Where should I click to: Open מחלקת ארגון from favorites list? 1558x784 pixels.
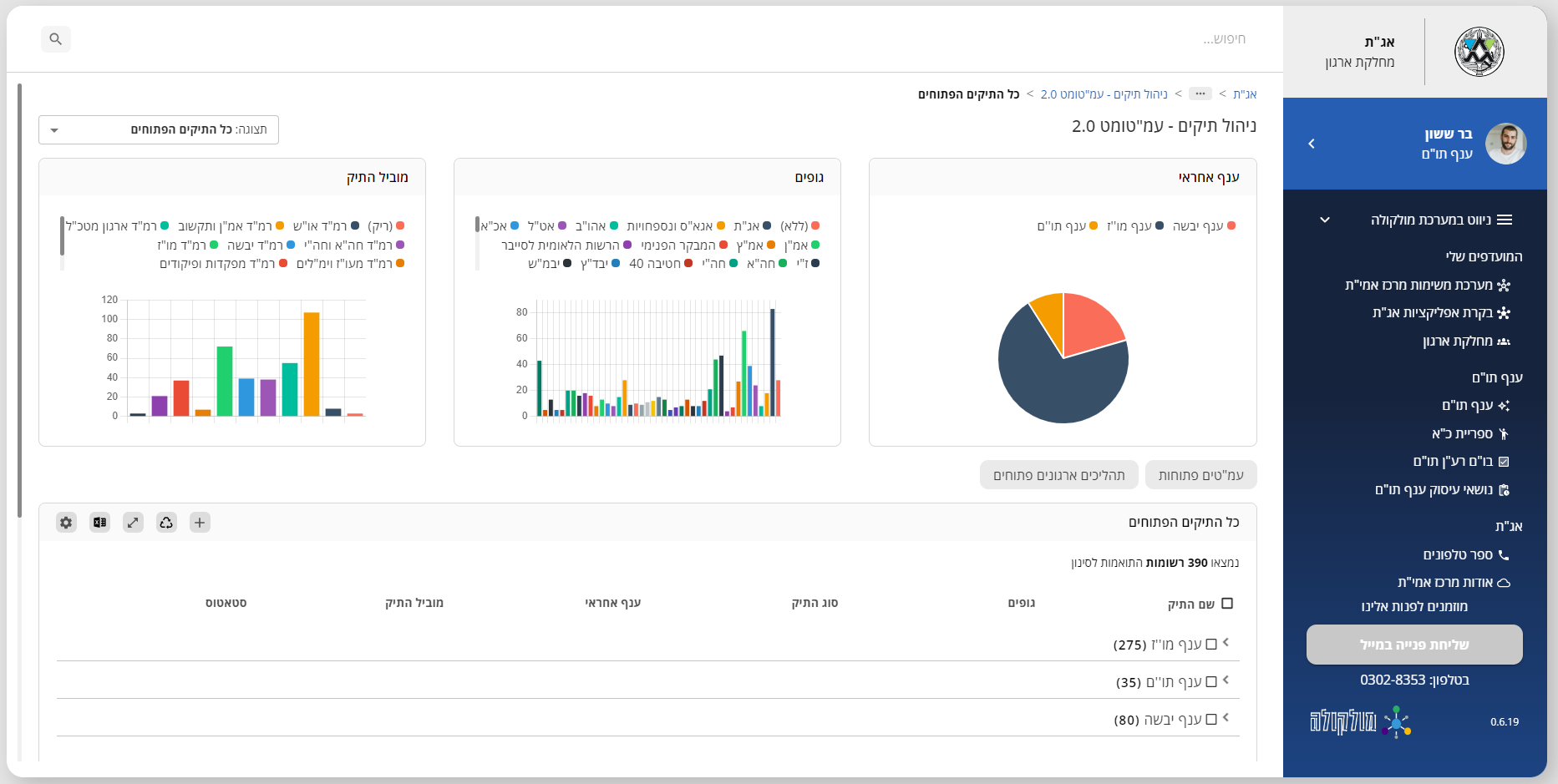1466,341
